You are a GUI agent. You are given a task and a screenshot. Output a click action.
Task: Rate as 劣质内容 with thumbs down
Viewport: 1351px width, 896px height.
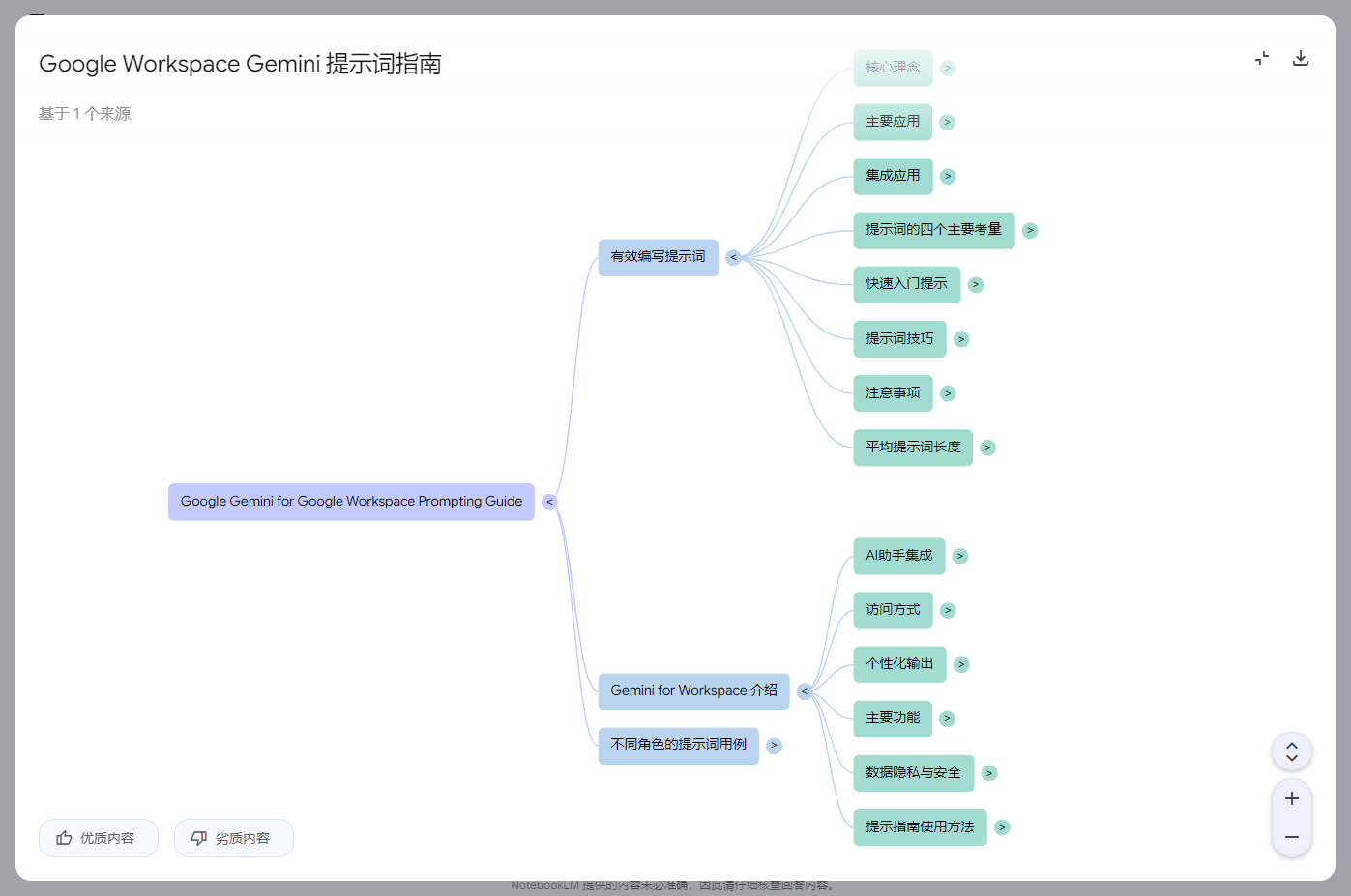click(x=234, y=838)
